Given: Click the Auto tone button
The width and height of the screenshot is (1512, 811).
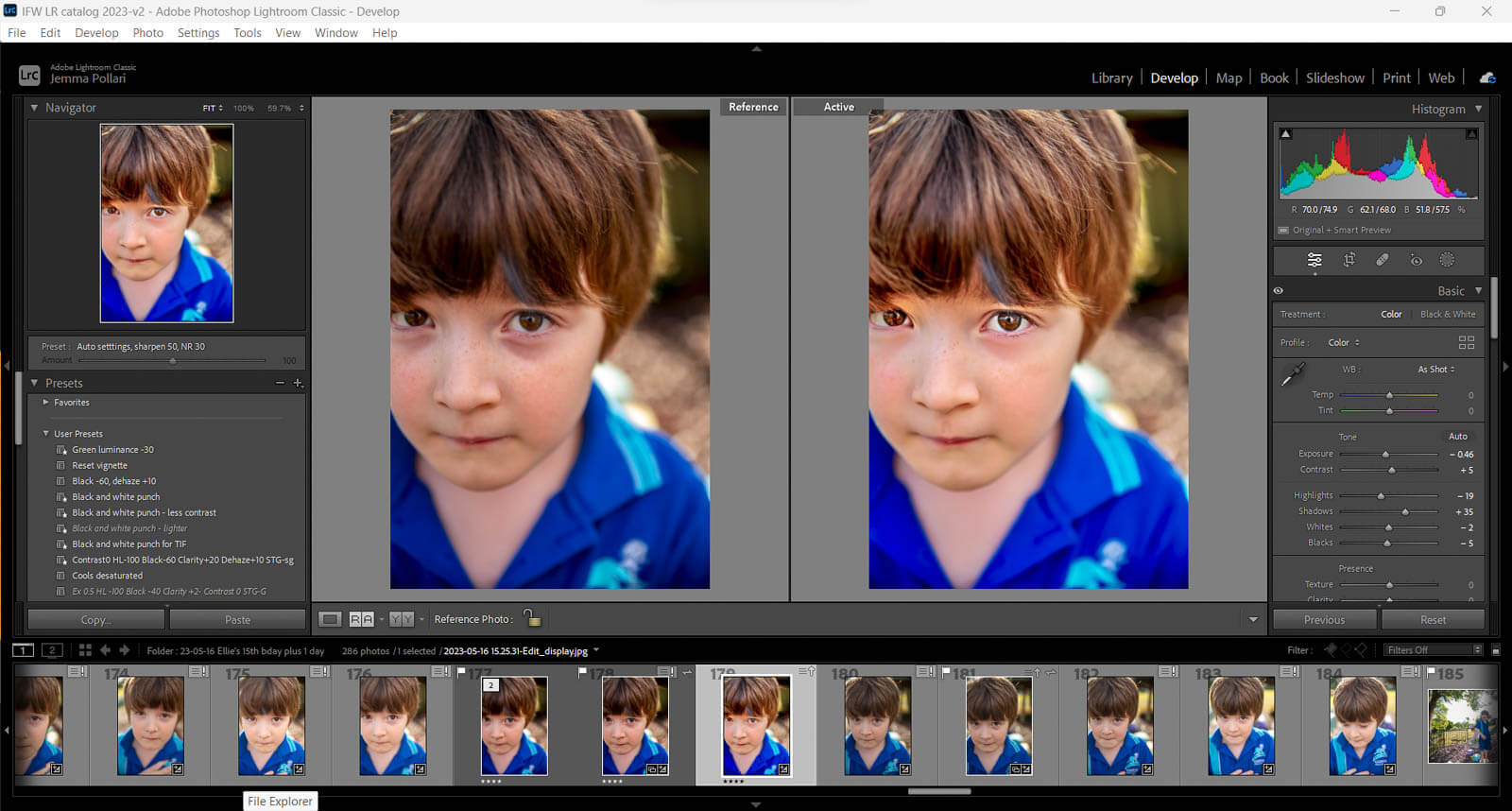Looking at the screenshot, I should click(1457, 437).
